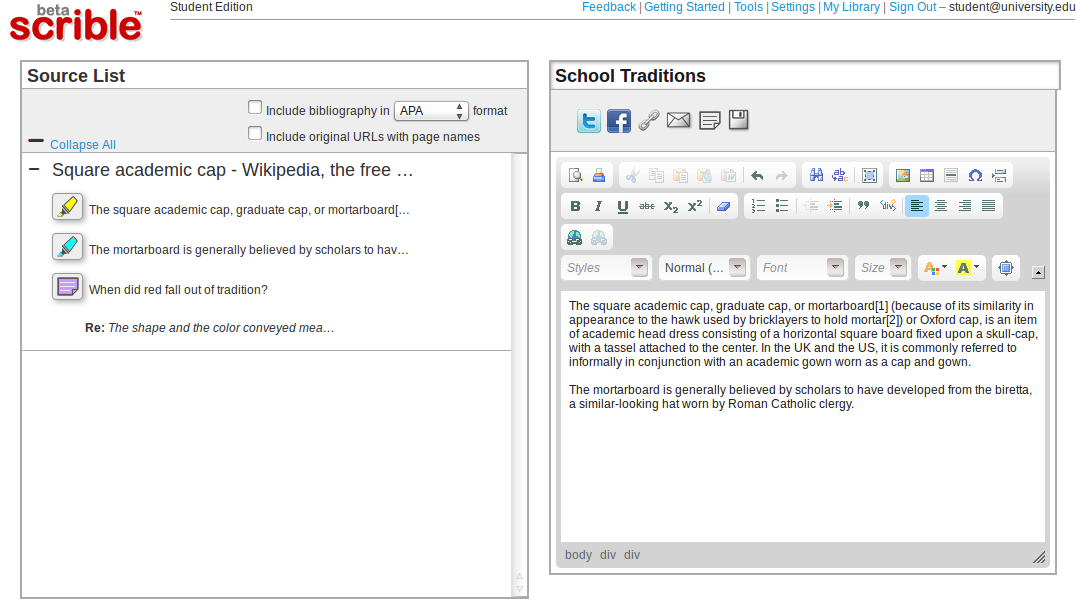Apply block quote formatting
1077x605 pixels.
click(x=863, y=206)
